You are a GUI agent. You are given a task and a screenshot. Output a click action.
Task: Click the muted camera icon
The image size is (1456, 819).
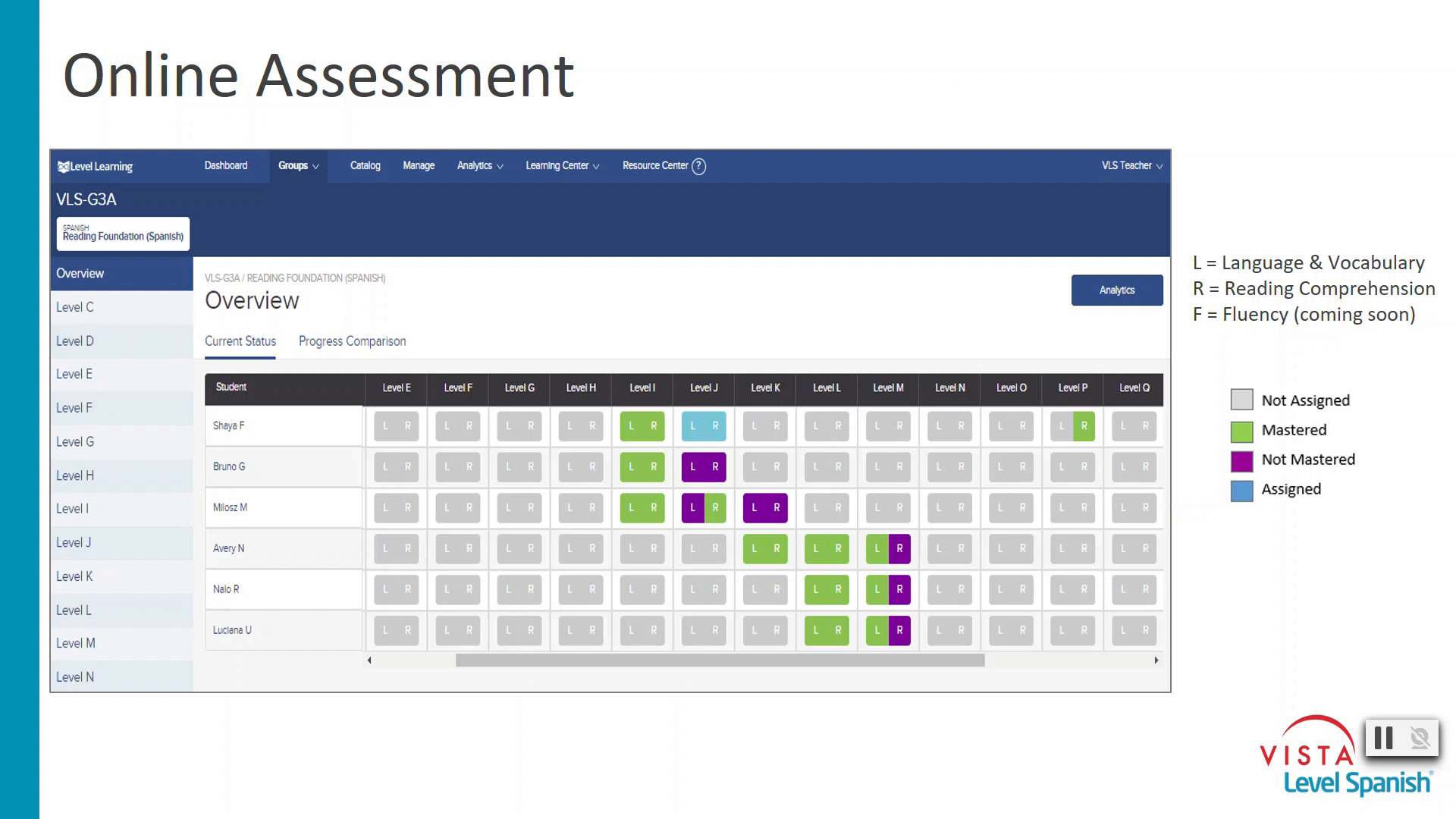tap(1420, 738)
